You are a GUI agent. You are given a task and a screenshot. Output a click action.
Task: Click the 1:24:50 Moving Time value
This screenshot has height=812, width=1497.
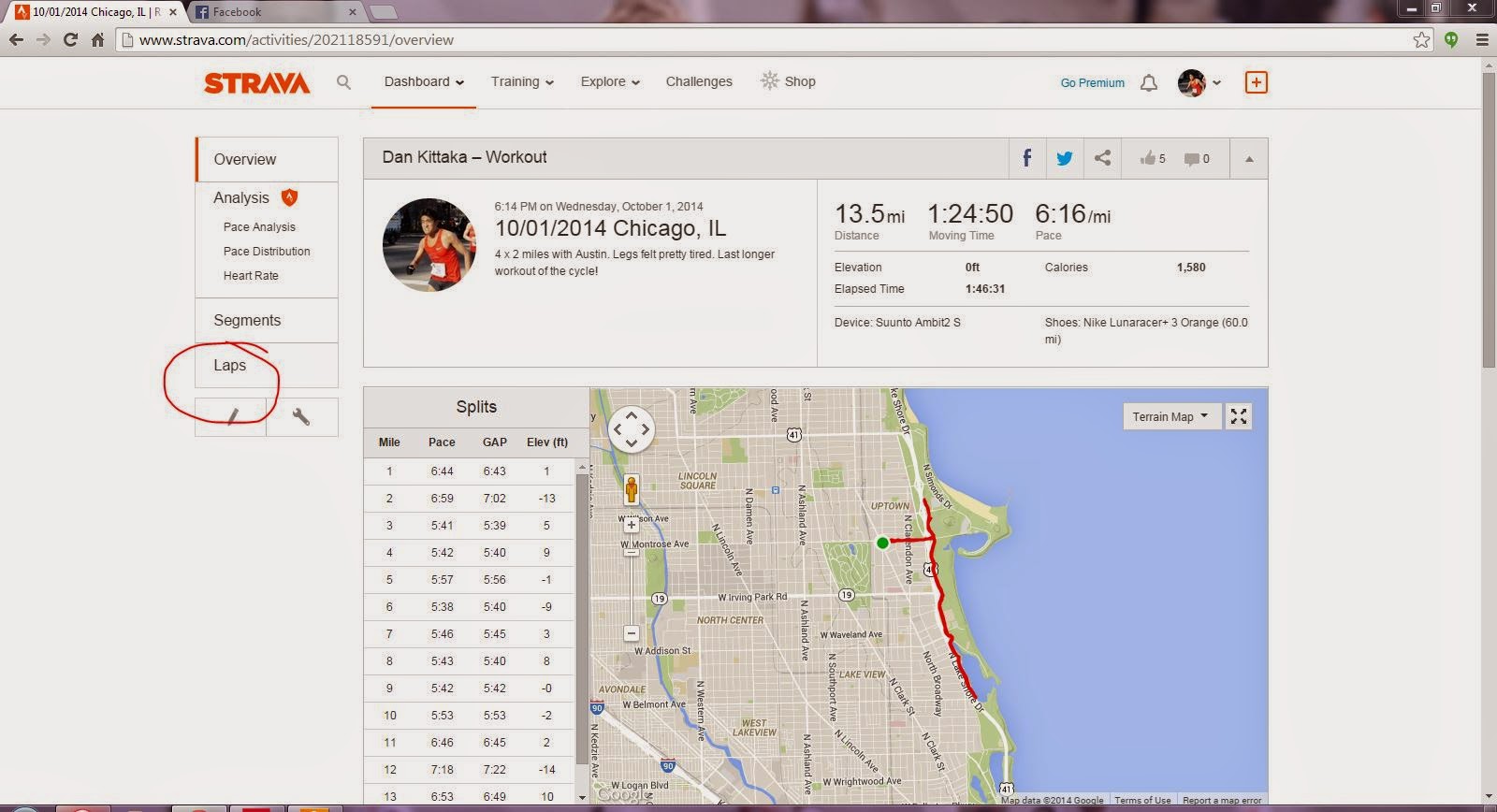[x=970, y=215]
